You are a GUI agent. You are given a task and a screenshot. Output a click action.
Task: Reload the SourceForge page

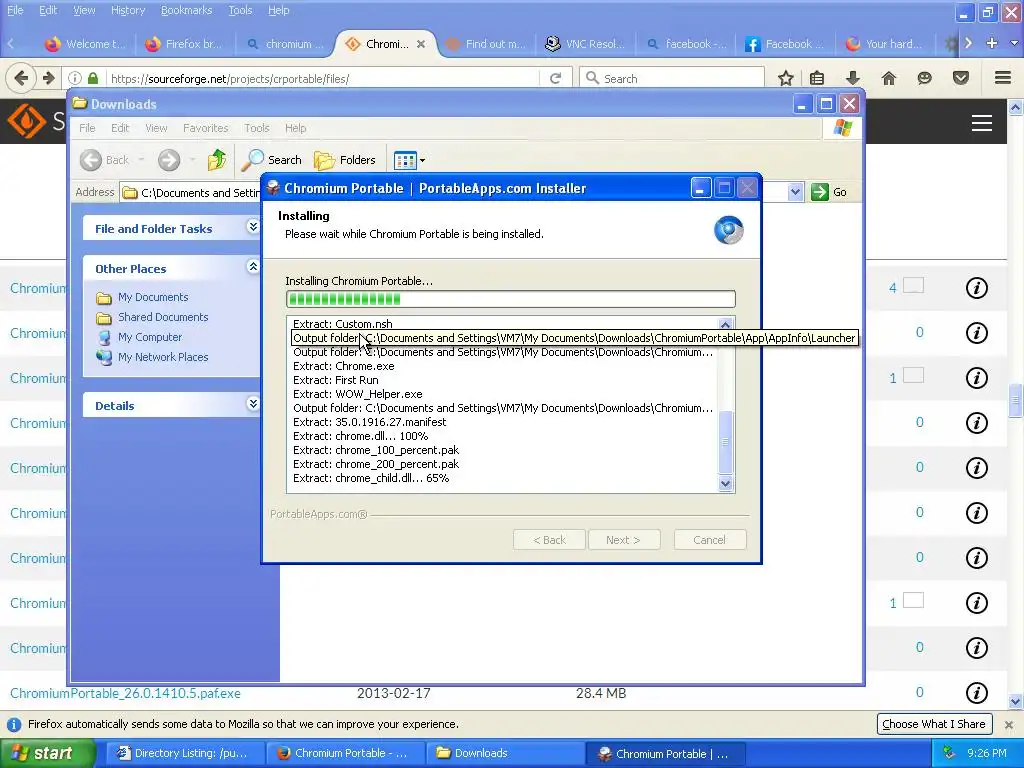556,78
